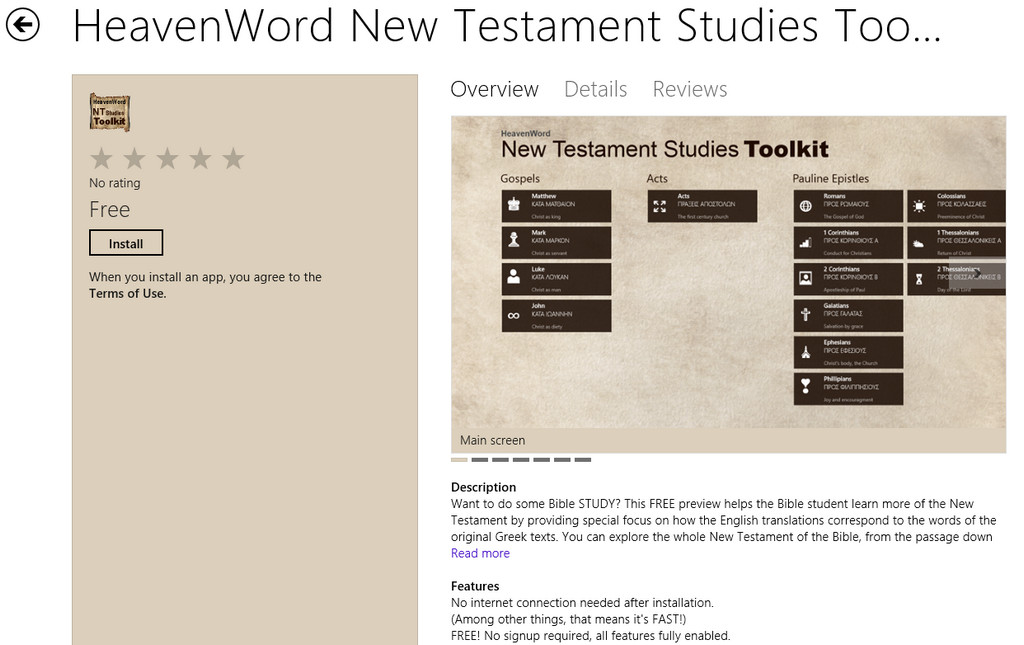Screen dimensions: 1024x645
Task: Select the Overview tab
Action: click(494, 89)
